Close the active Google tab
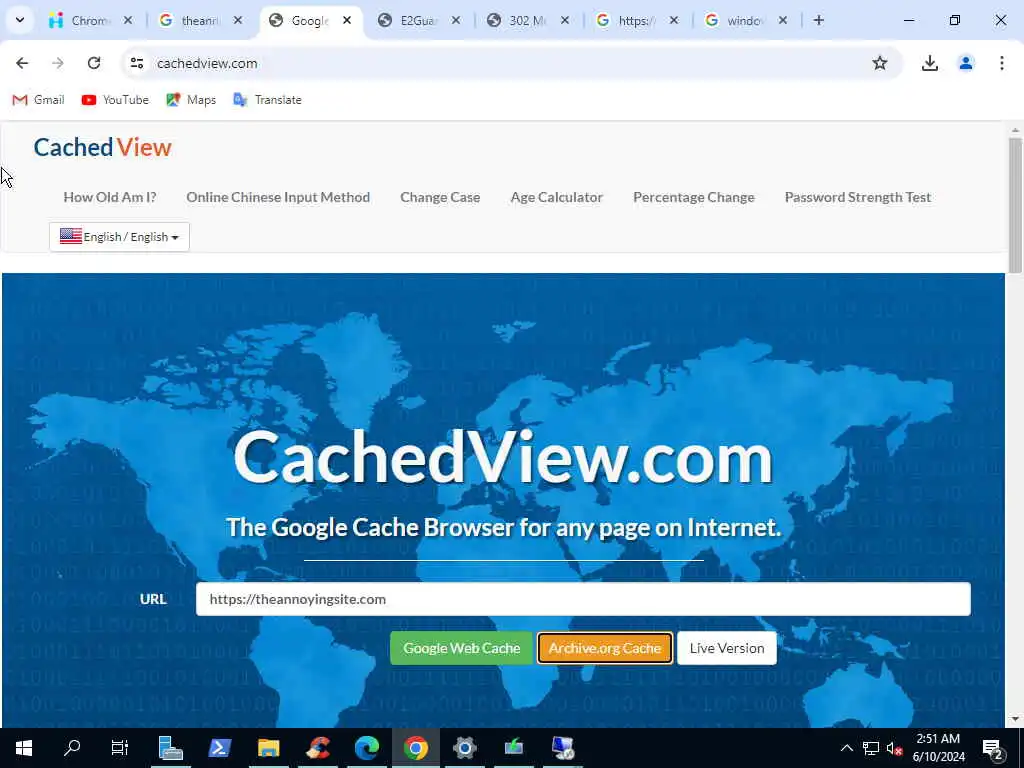The image size is (1024, 768). [347, 20]
